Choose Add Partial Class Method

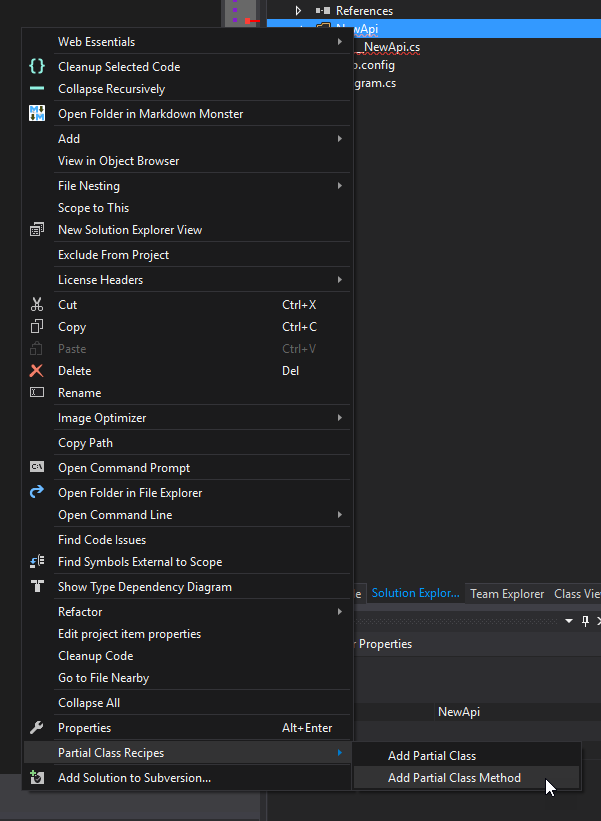[454, 777]
